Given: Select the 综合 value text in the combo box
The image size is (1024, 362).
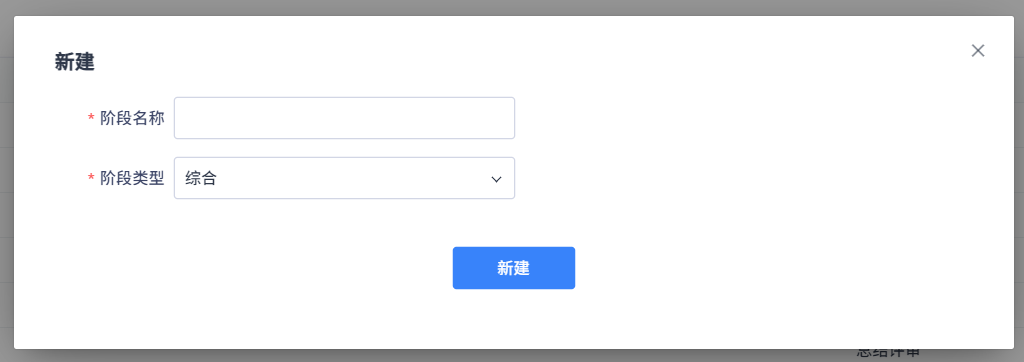Looking at the screenshot, I should click(x=200, y=178).
